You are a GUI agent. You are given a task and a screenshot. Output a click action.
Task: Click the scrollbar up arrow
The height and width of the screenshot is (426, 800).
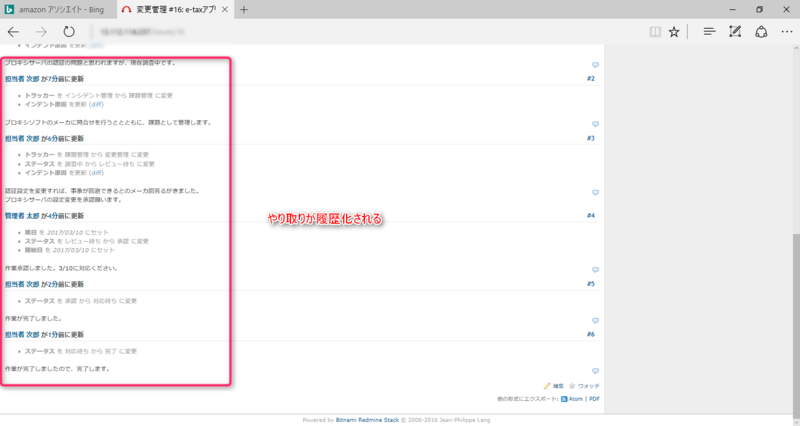796,48
